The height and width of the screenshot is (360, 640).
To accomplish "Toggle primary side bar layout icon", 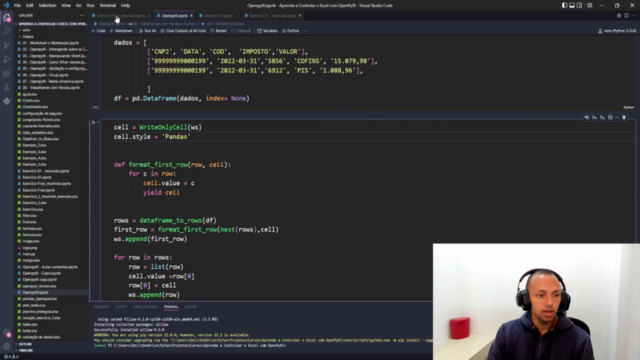I will [x=564, y=5].
